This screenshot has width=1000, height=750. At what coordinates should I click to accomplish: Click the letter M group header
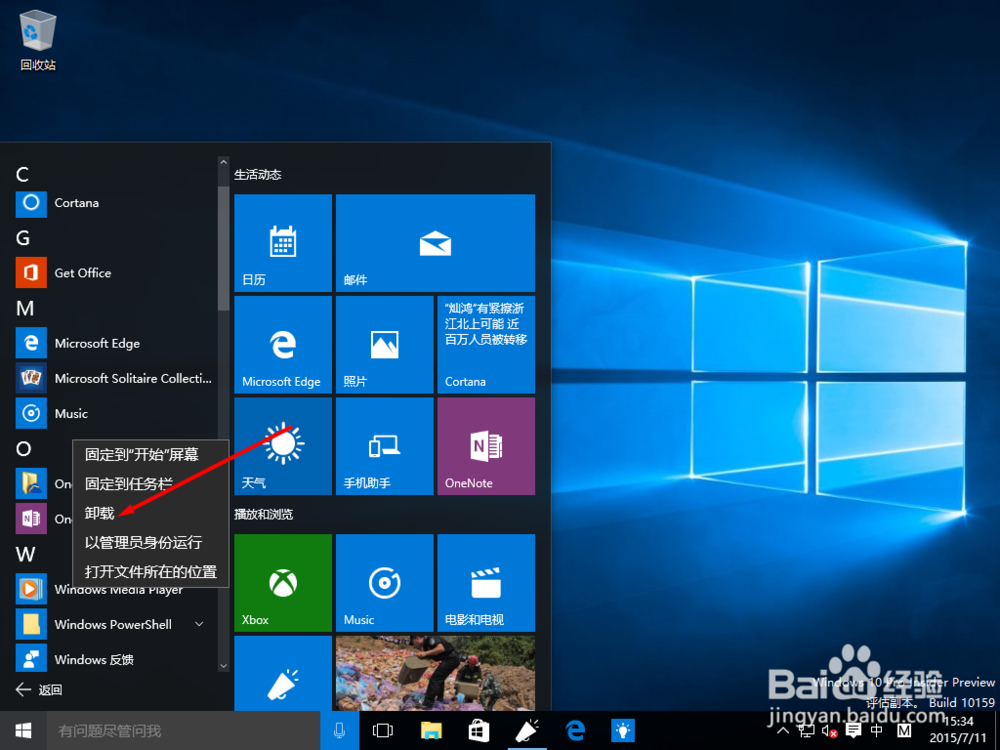tap(24, 308)
